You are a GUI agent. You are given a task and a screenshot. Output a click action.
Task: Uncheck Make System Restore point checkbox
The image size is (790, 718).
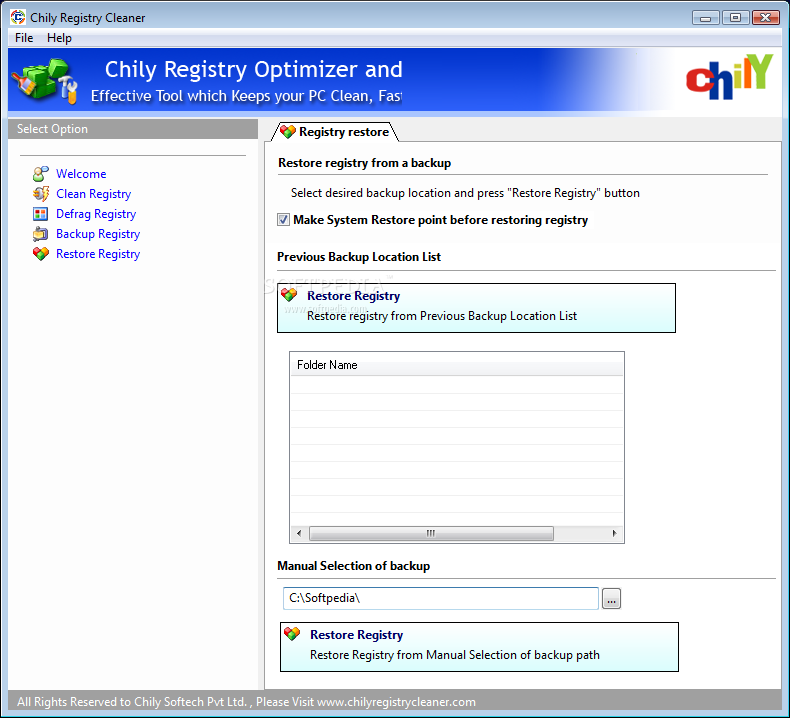(283, 220)
